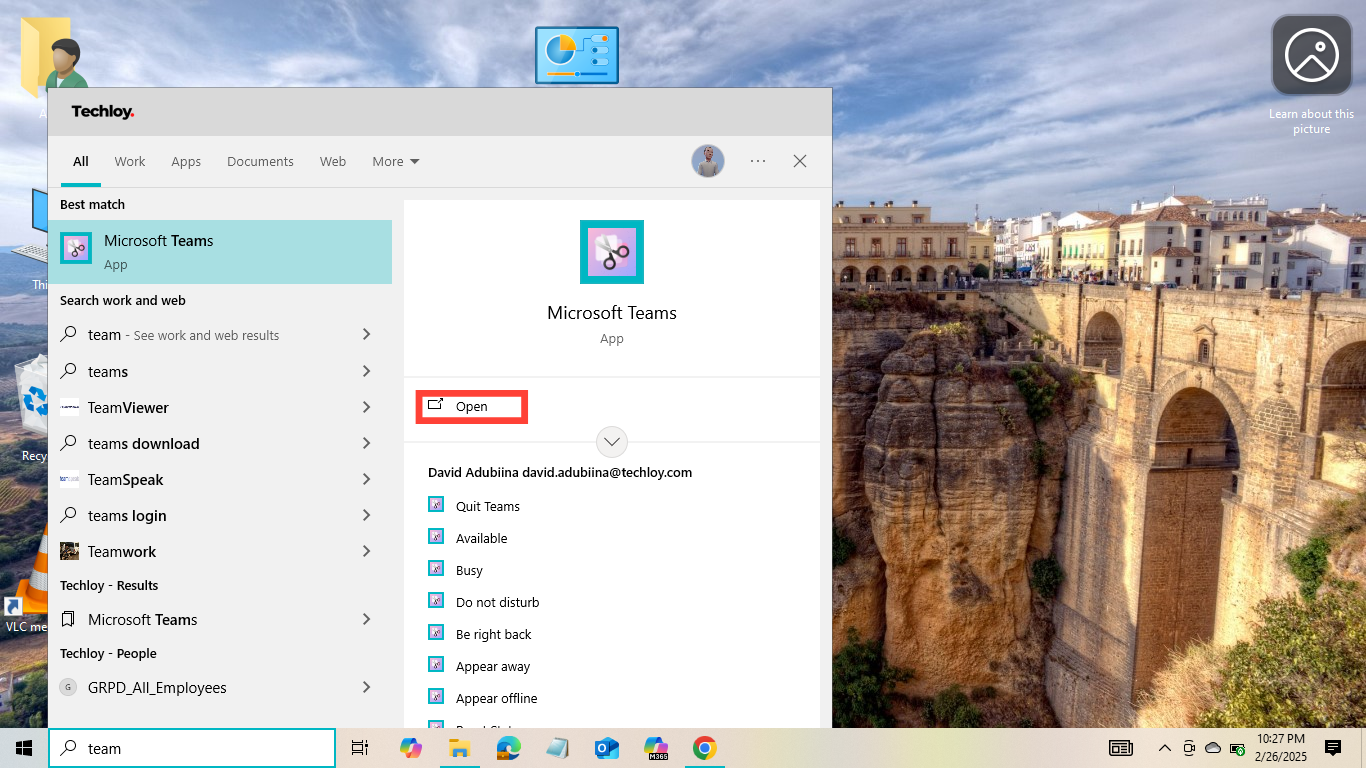Expand the TeamViewer result arrow
The height and width of the screenshot is (768, 1366).
point(366,408)
